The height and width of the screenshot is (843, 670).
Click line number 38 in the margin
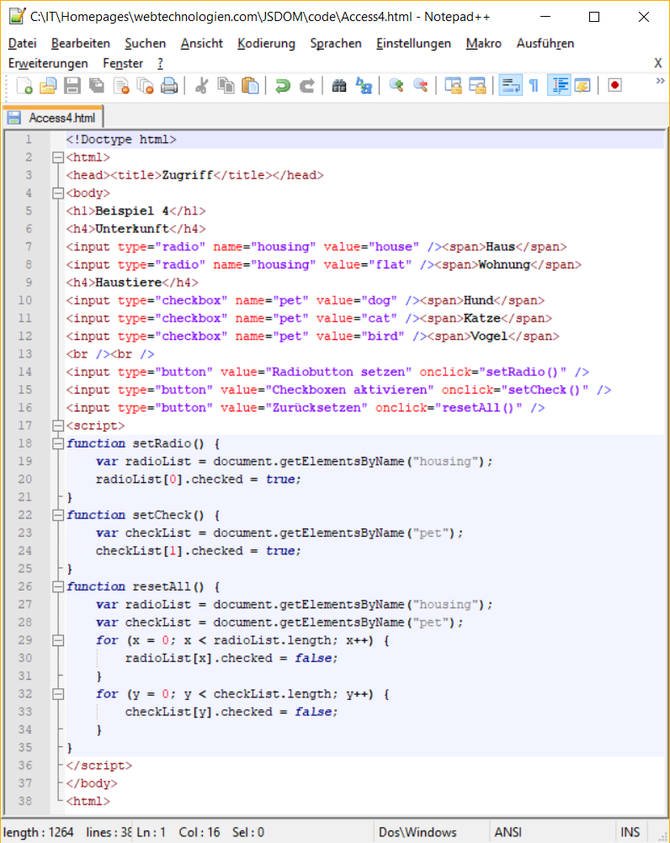(x=25, y=801)
